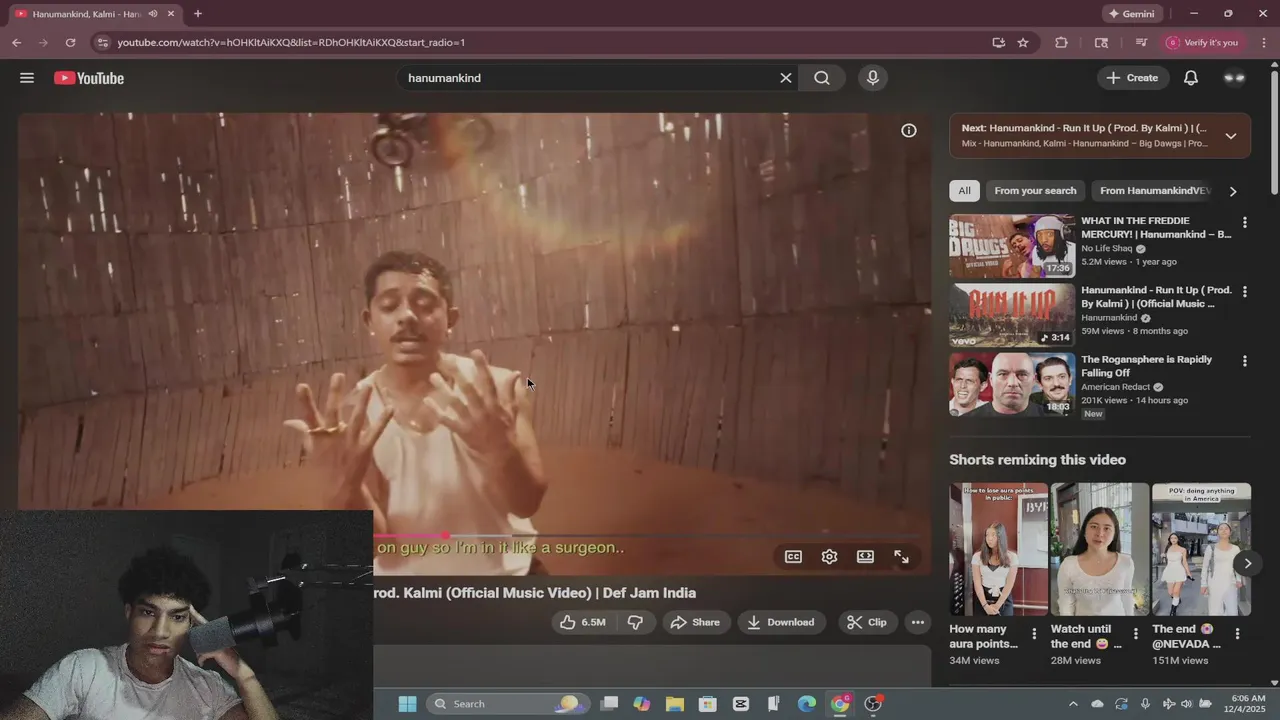Show next Shorts with arrow
Viewport: 1280px width, 720px height.
click(1248, 564)
